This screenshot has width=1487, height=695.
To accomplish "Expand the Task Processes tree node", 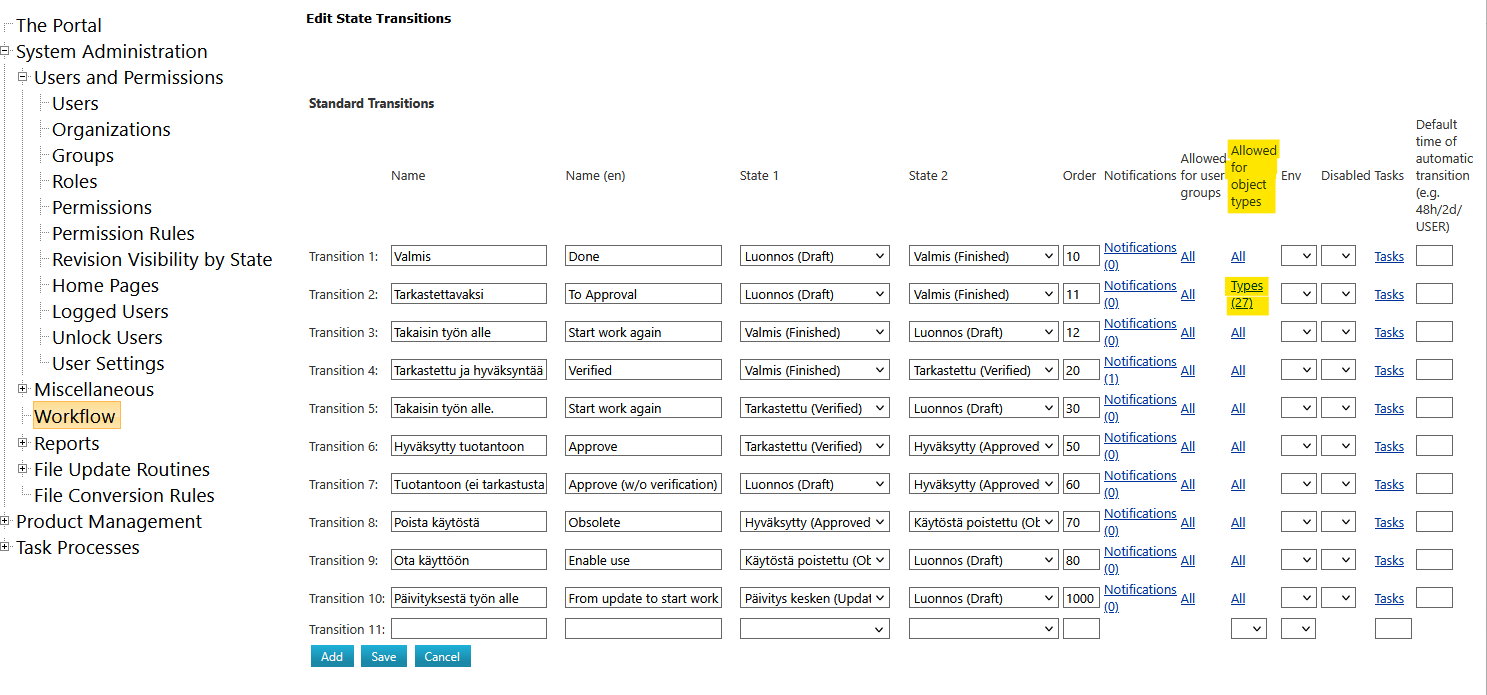I will pos(5,547).
